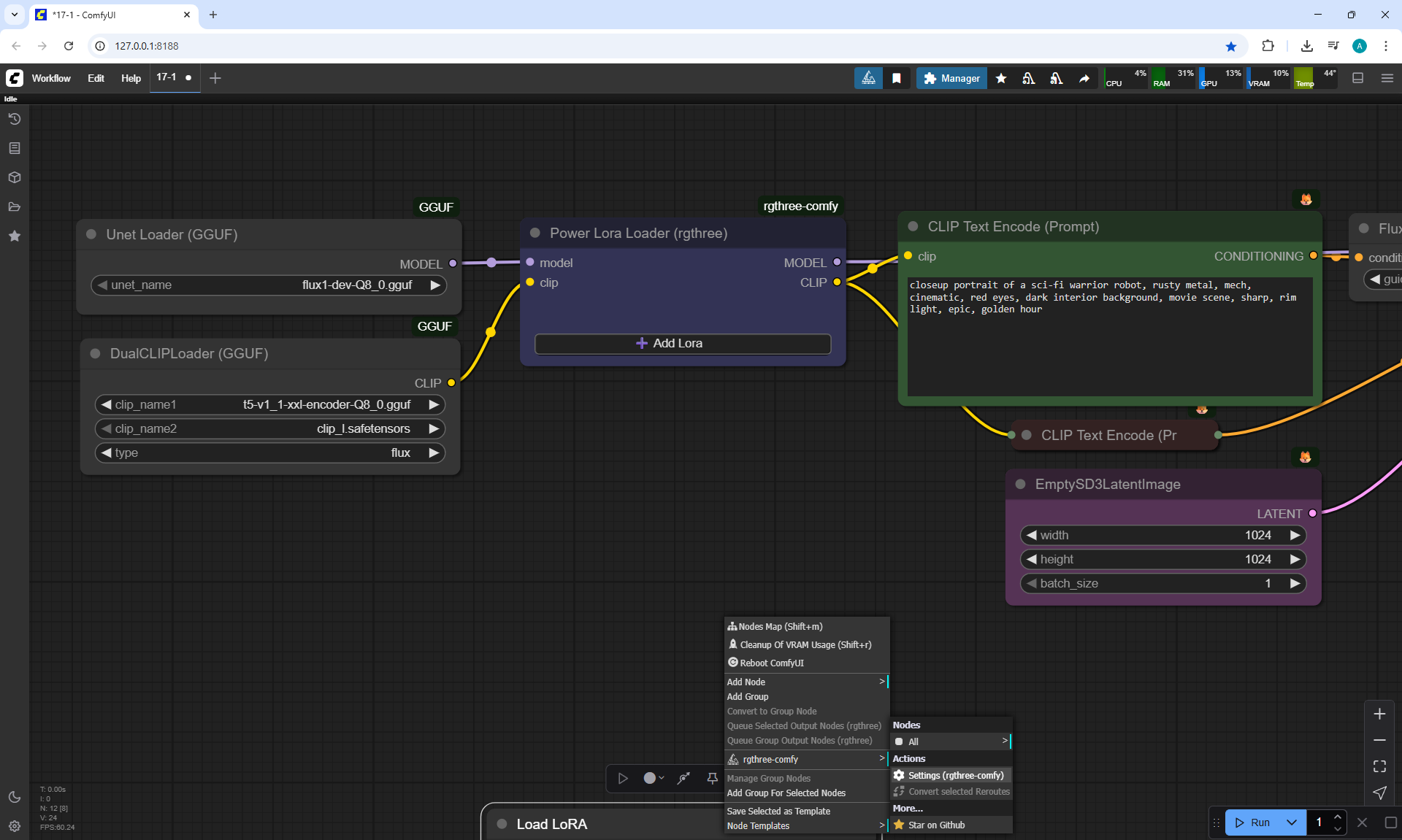1402x840 pixels.
Task: Open the node color picker dropdown
Action: click(x=653, y=779)
